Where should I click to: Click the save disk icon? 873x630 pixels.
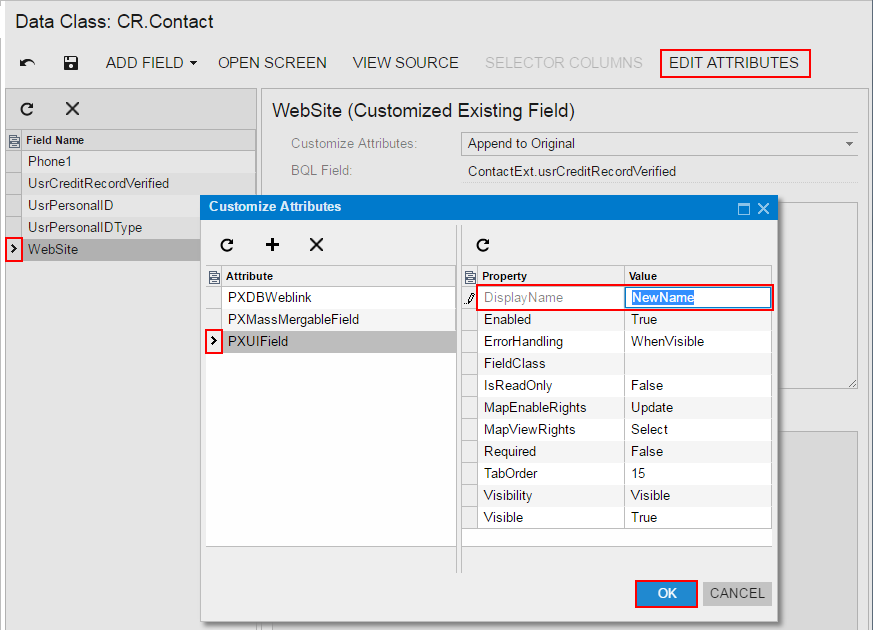71,63
